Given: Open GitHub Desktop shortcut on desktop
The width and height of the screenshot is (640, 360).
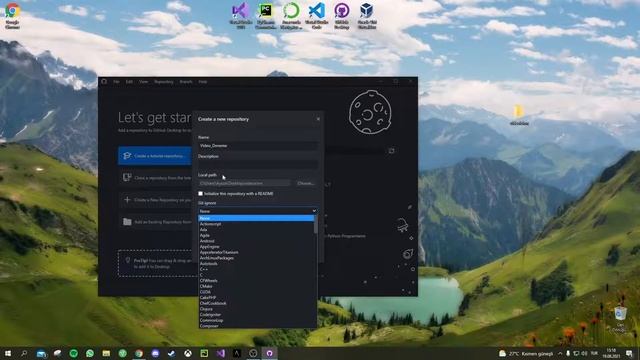Looking at the screenshot, I should [x=342, y=16].
